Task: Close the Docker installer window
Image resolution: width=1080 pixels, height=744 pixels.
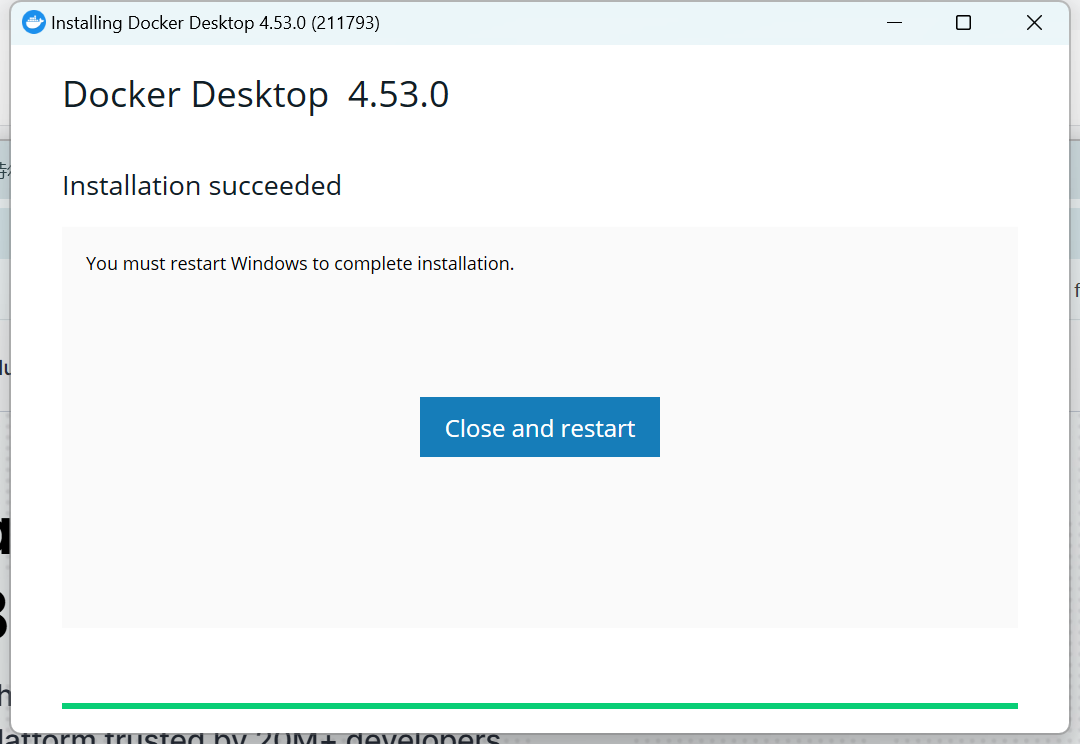Action: pyautogui.click(x=1034, y=23)
